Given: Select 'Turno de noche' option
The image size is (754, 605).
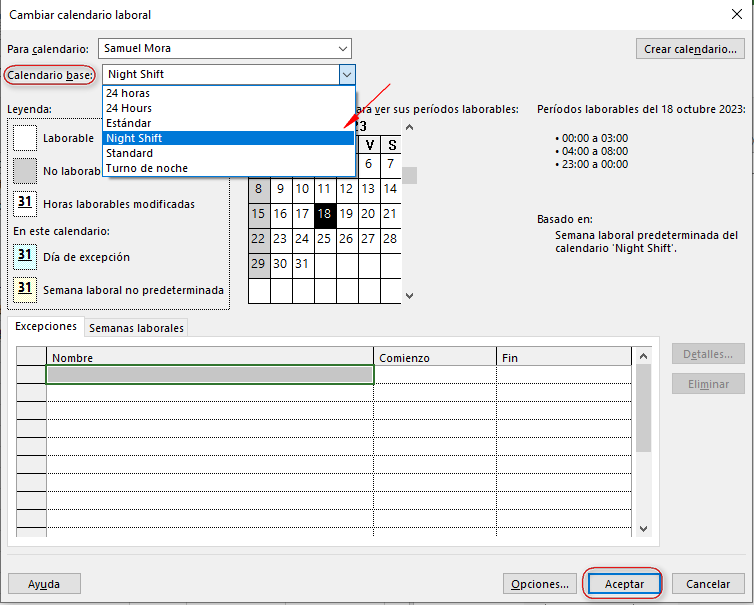Looking at the screenshot, I should point(147,168).
